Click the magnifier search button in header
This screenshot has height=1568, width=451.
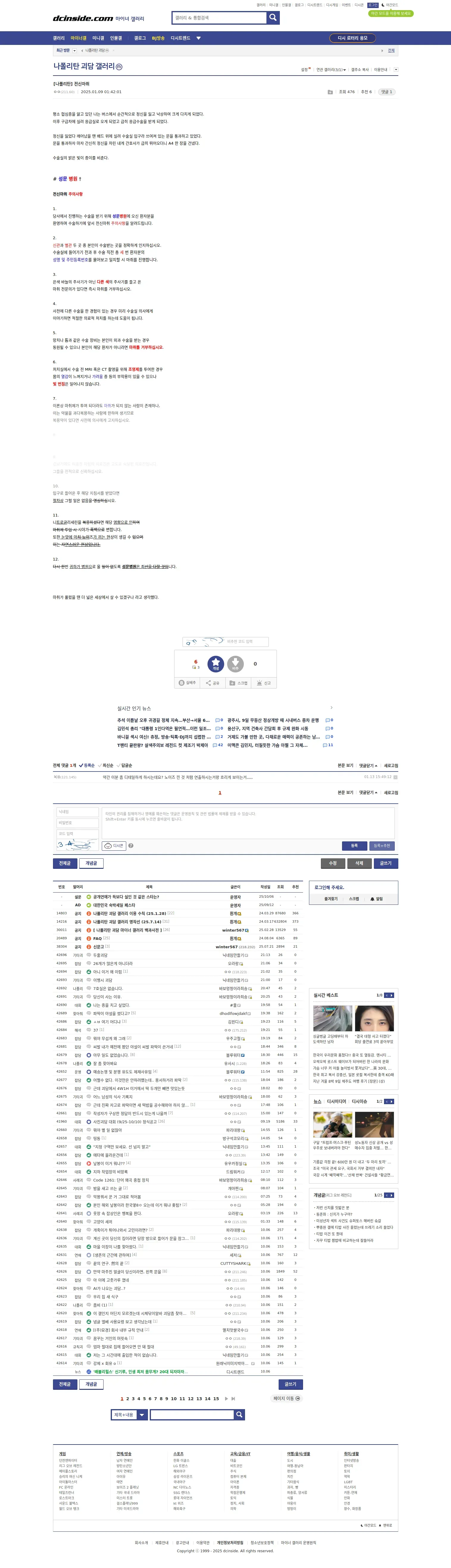click(273, 18)
